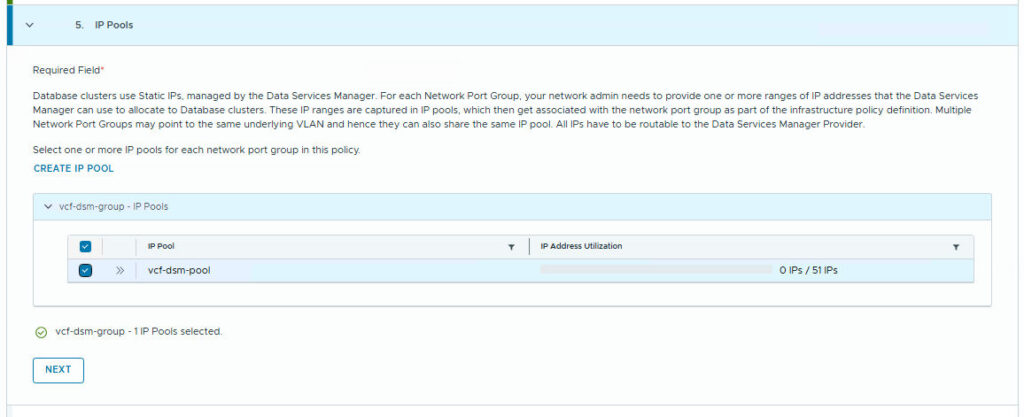Open the IP Address Utilization filter icon
This screenshot has width=1024, height=417.
955,247
